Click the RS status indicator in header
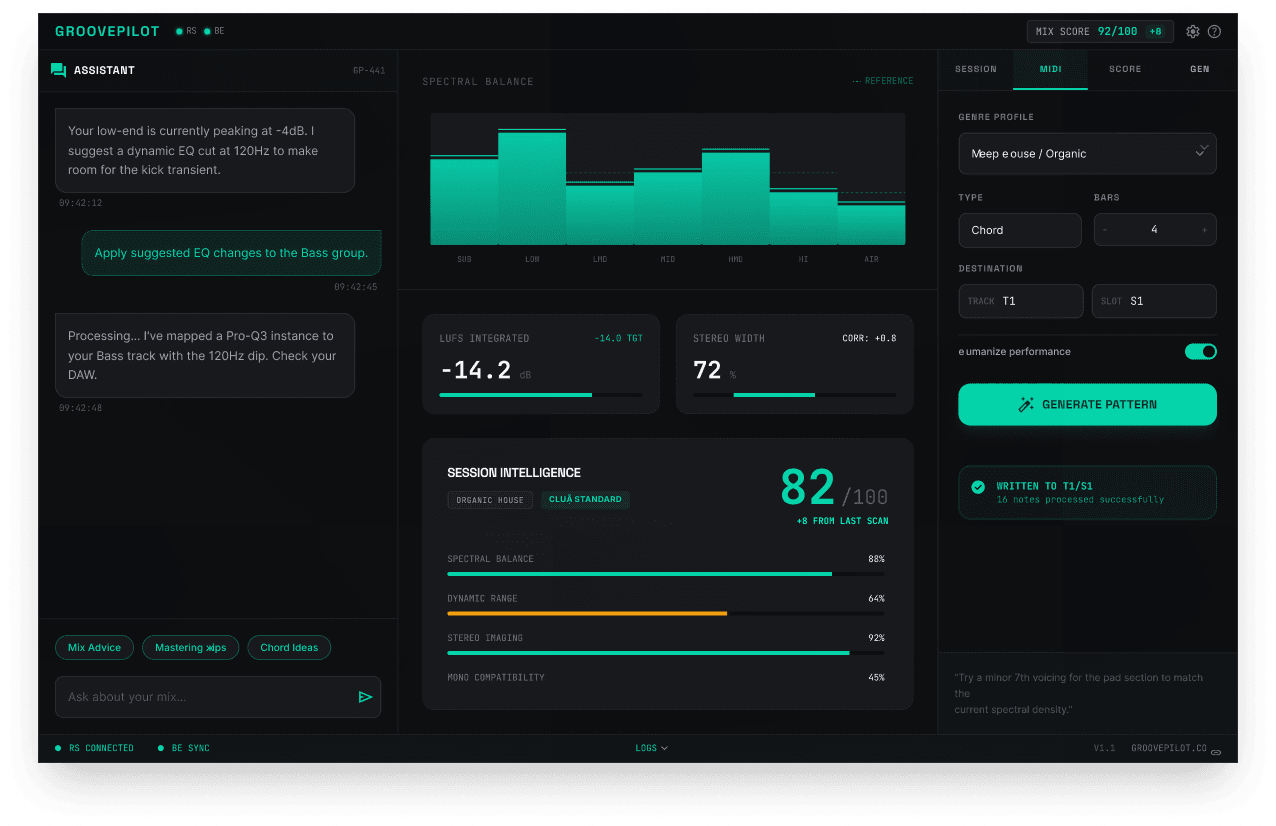The height and width of the screenshot is (826, 1276). [185, 32]
